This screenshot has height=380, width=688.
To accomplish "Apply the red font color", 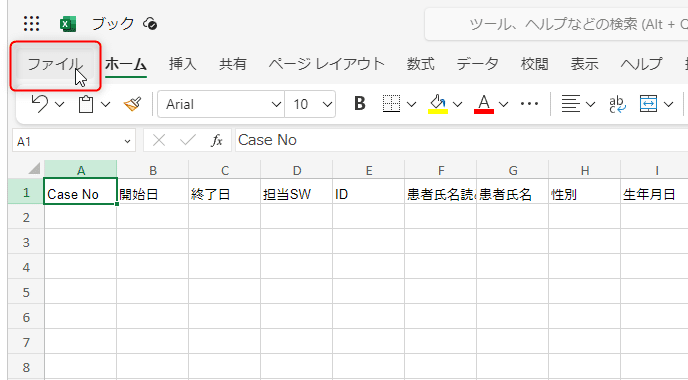I will tap(484, 104).
